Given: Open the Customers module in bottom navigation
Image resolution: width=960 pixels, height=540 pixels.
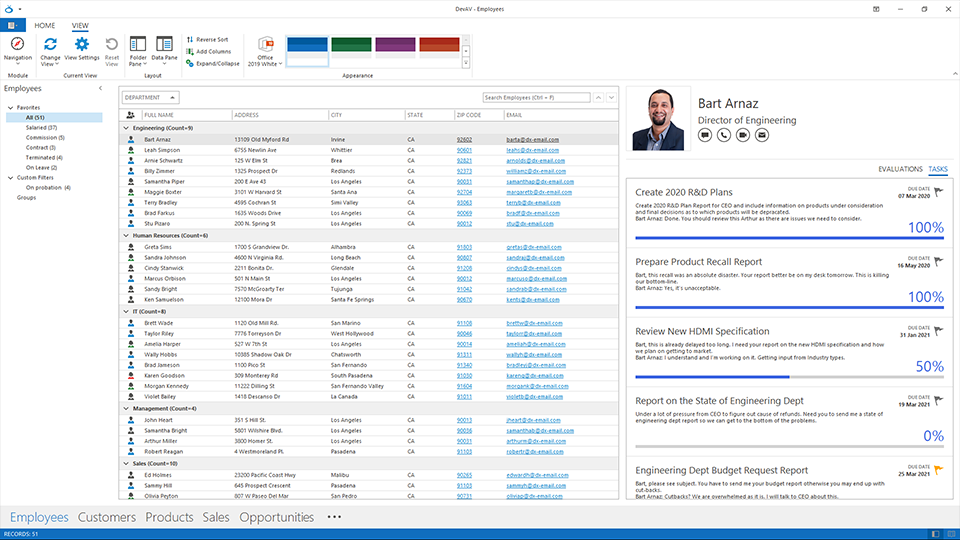Looking at the screenshot, I should tap(107, 517).
